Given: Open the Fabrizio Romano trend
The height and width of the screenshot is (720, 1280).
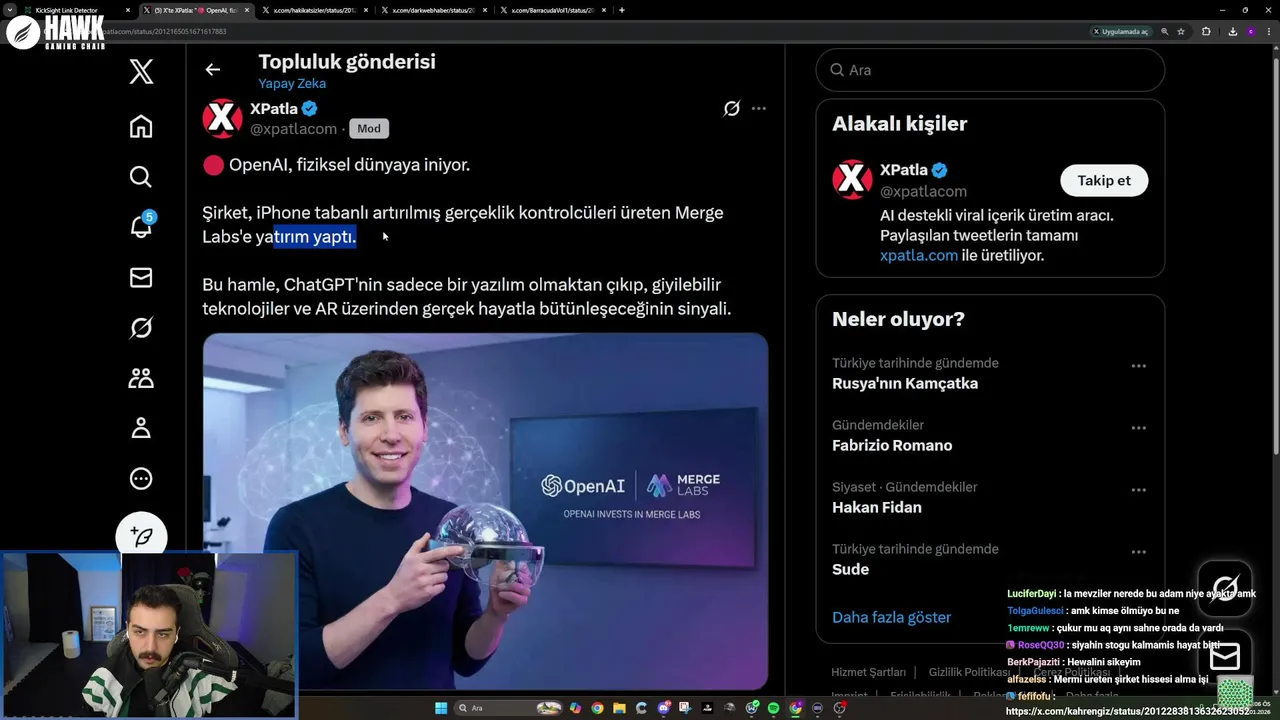Looking at the screenshot, I should (892, 445).
